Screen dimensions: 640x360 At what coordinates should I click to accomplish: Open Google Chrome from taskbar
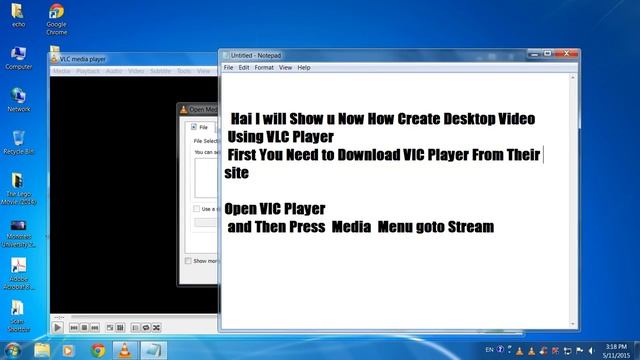tap(98, 350)
